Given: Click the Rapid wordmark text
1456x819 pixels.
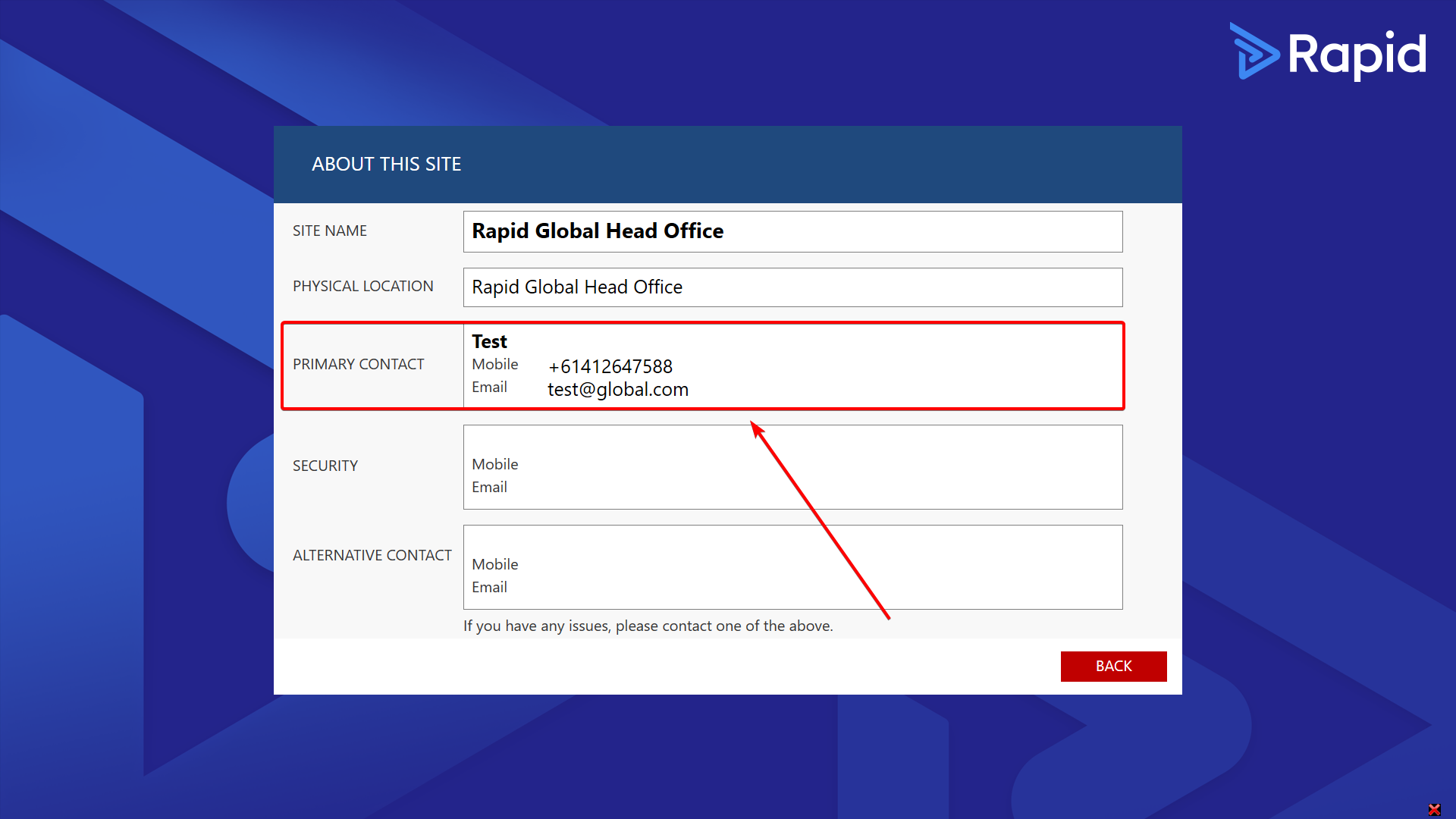Looking at the screenshot, I should 1357,55.
